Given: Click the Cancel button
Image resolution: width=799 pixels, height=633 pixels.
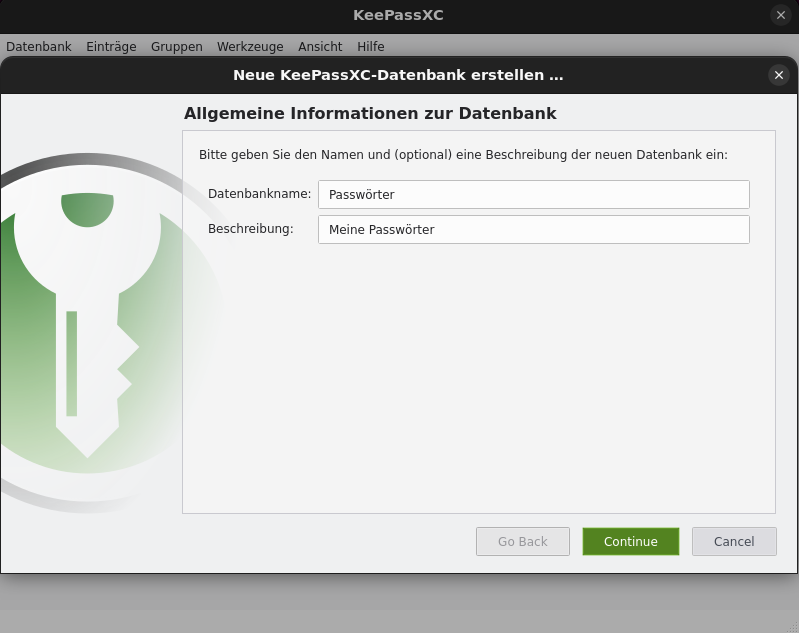Looking at the screenshot, I should [734, 541].
